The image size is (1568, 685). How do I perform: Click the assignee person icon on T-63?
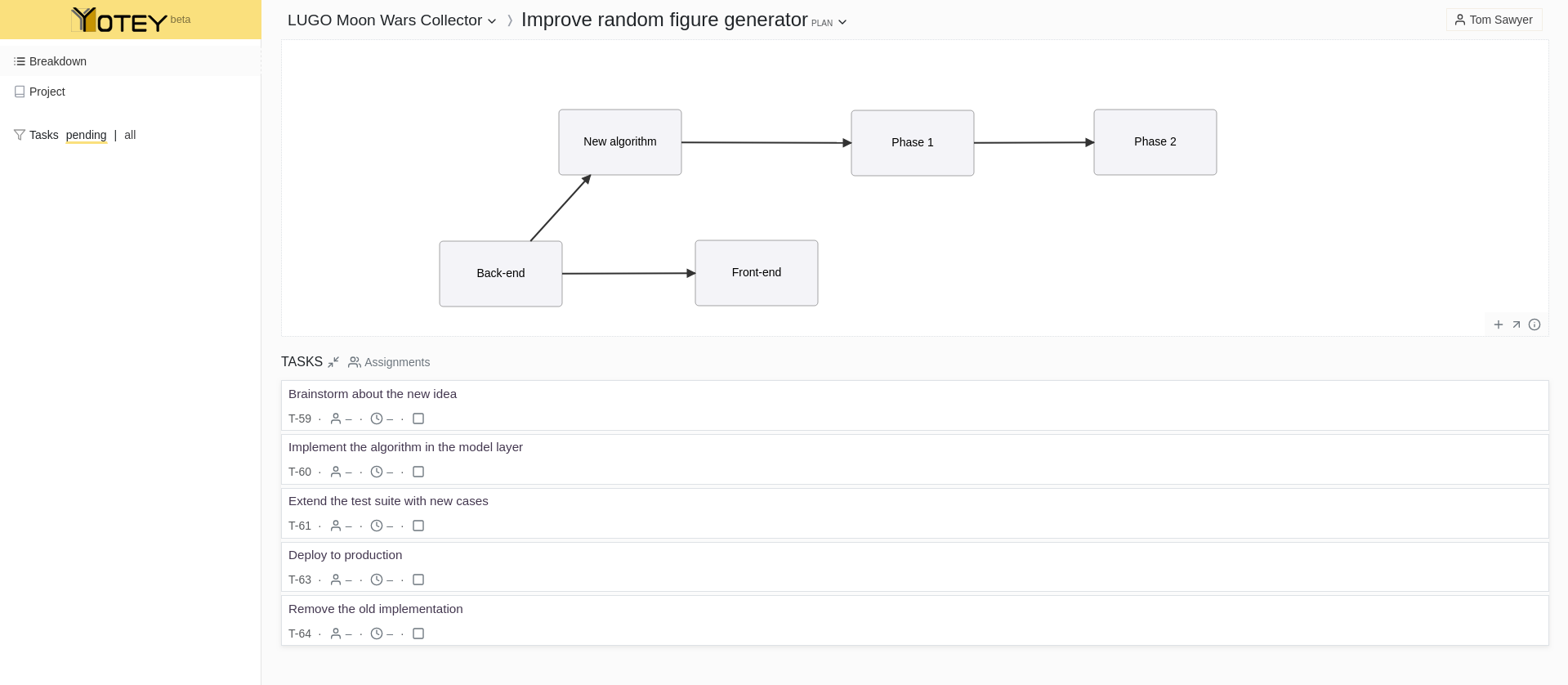click(336, 580)
